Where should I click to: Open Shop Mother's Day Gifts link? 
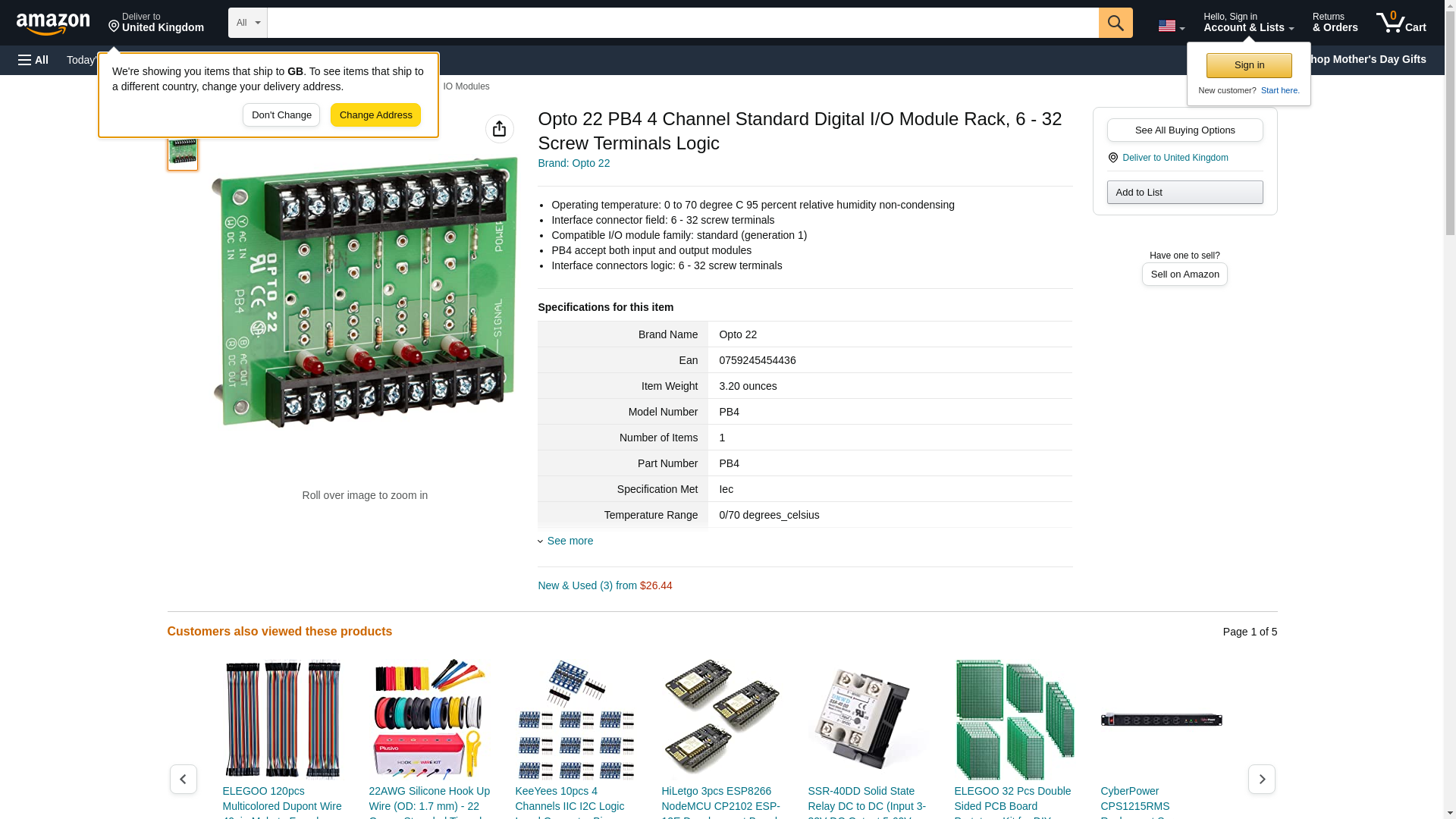pos(1373,59)
